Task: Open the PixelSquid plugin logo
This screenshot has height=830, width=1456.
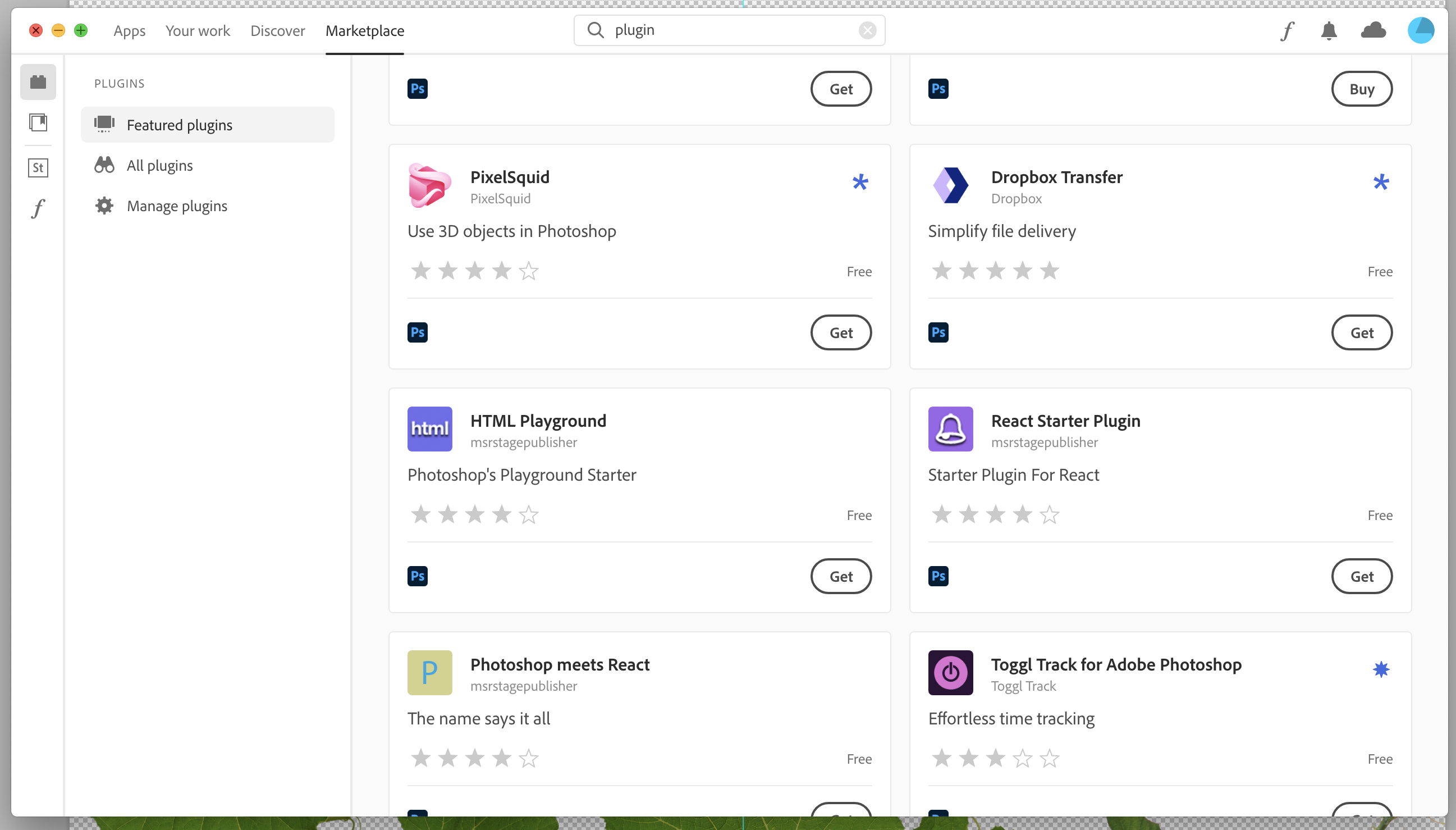Action: [429, 185]
